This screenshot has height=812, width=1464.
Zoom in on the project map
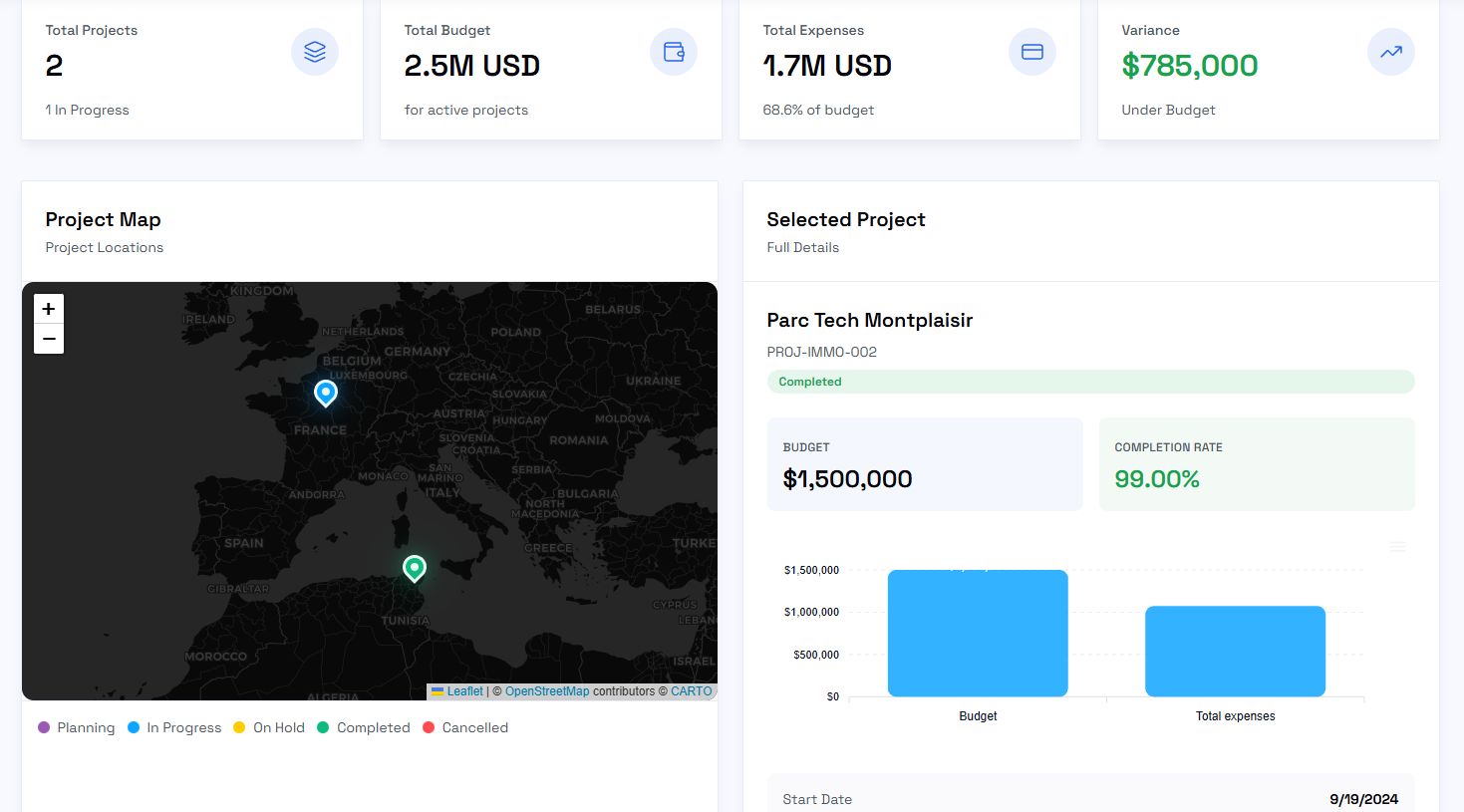point(49,309)
